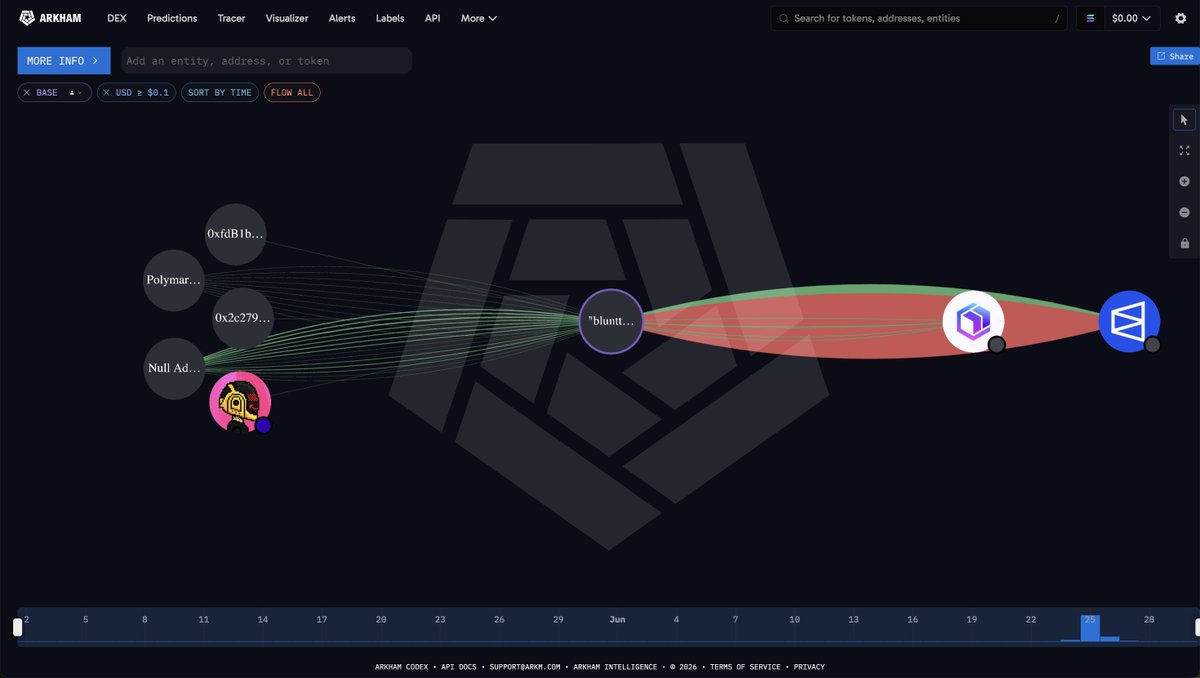
Task: Focus the token and address search box
Action: [919, 18]
